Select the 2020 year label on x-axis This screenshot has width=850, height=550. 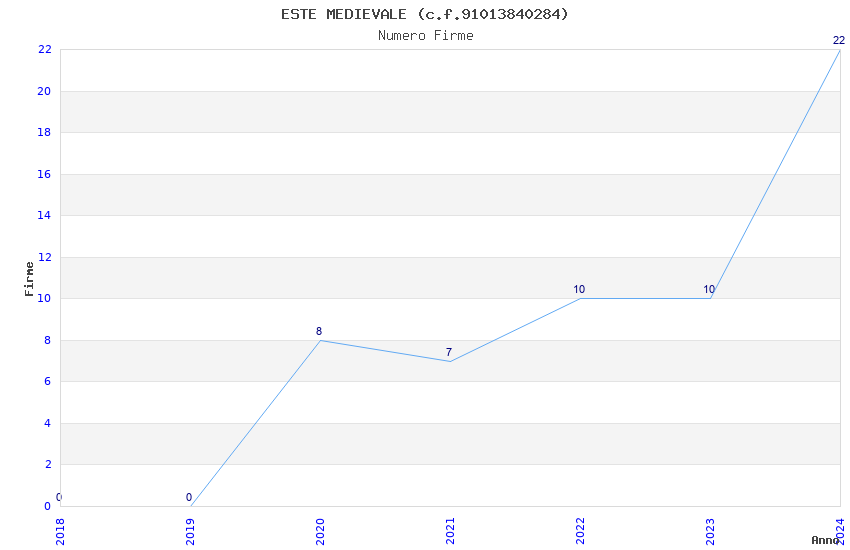(320, 530)
